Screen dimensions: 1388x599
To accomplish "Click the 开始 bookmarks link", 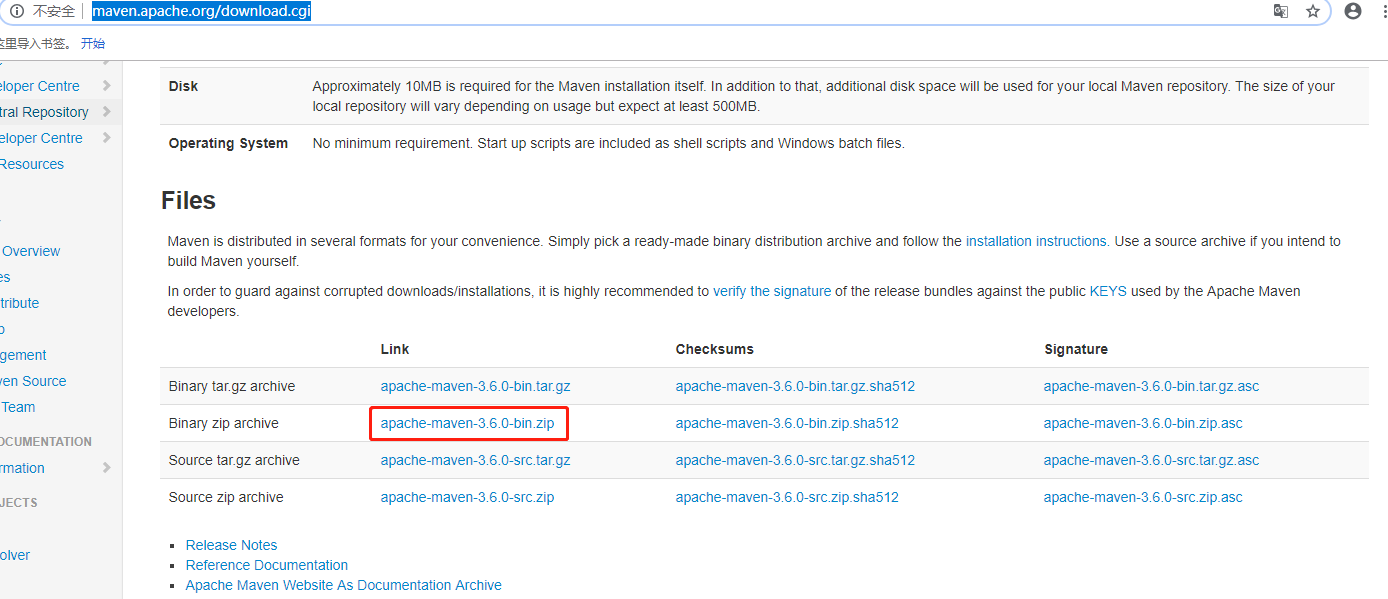I will pyautogui.click(x=93, y=43).
